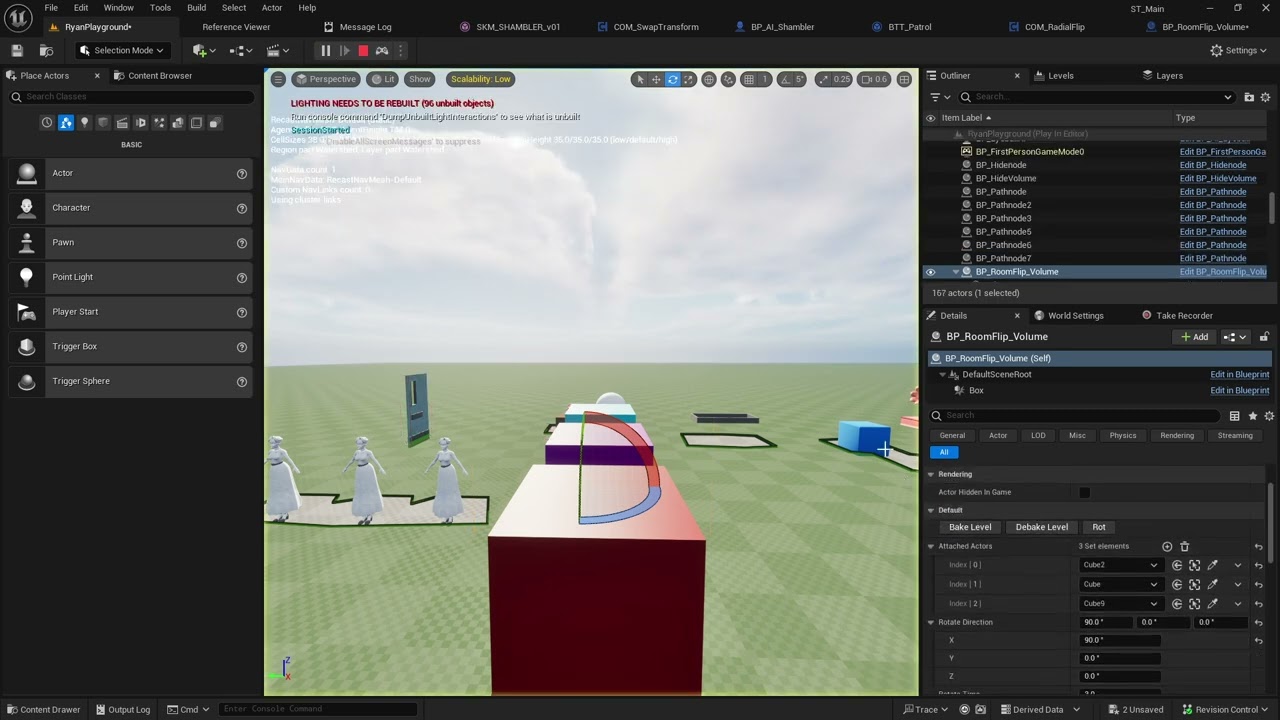Collapse the Rotate Direction property

[x=931, y=622]
